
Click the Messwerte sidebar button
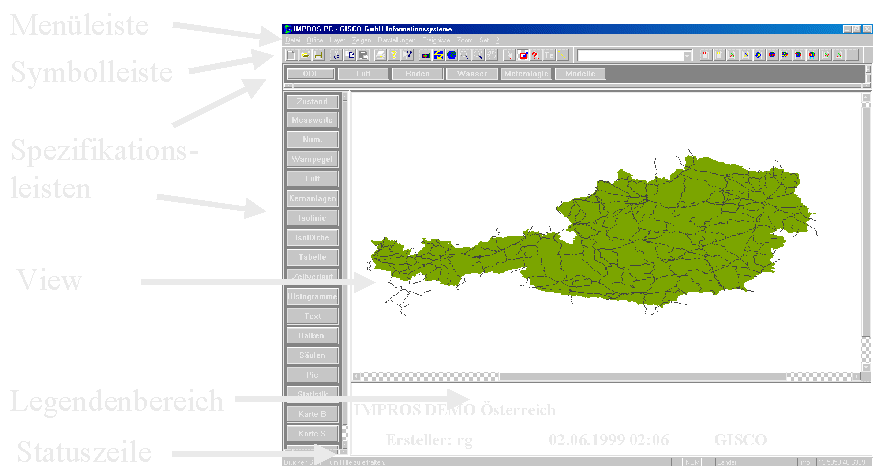click(313, 120)
